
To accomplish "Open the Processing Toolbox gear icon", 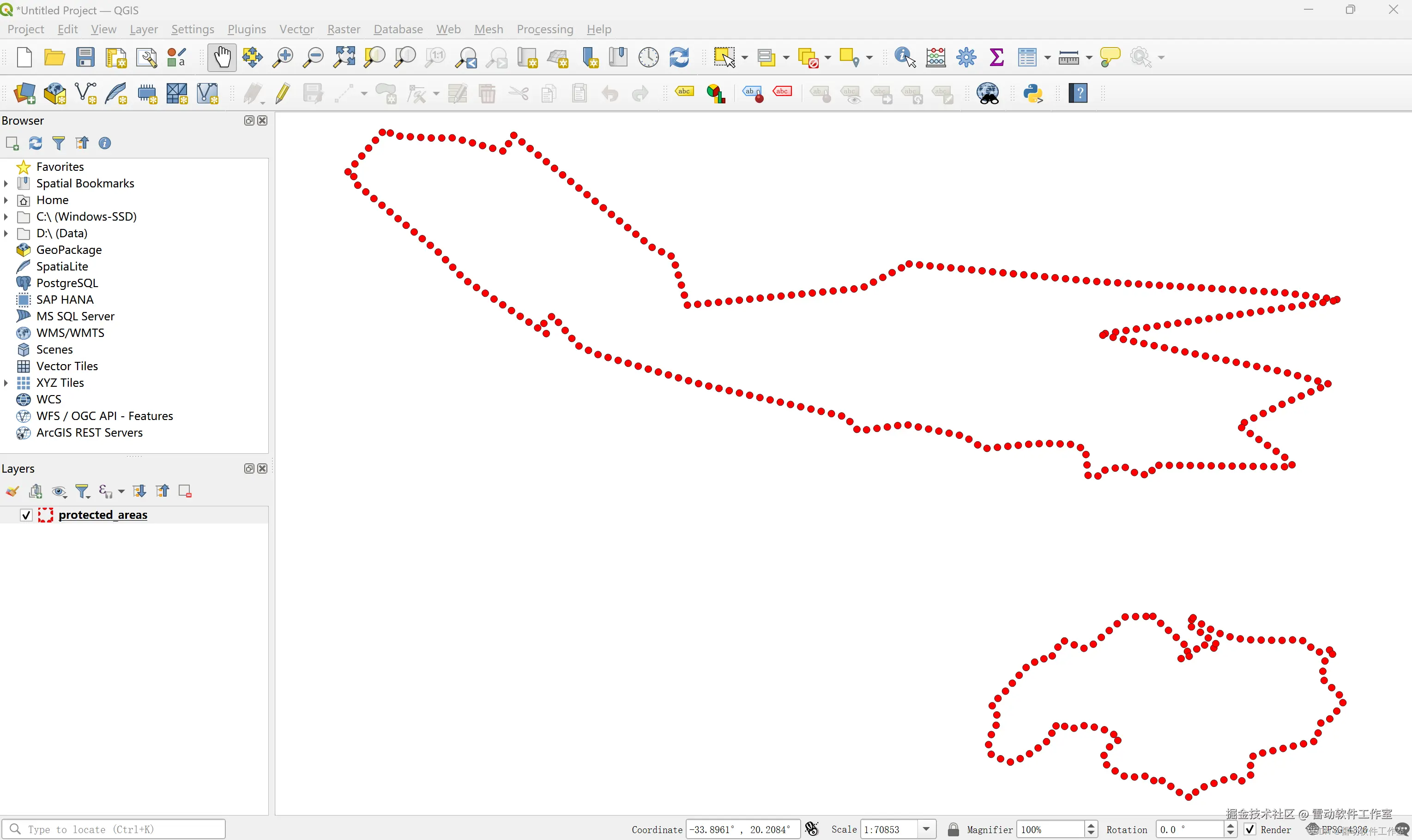I will 966,57.
